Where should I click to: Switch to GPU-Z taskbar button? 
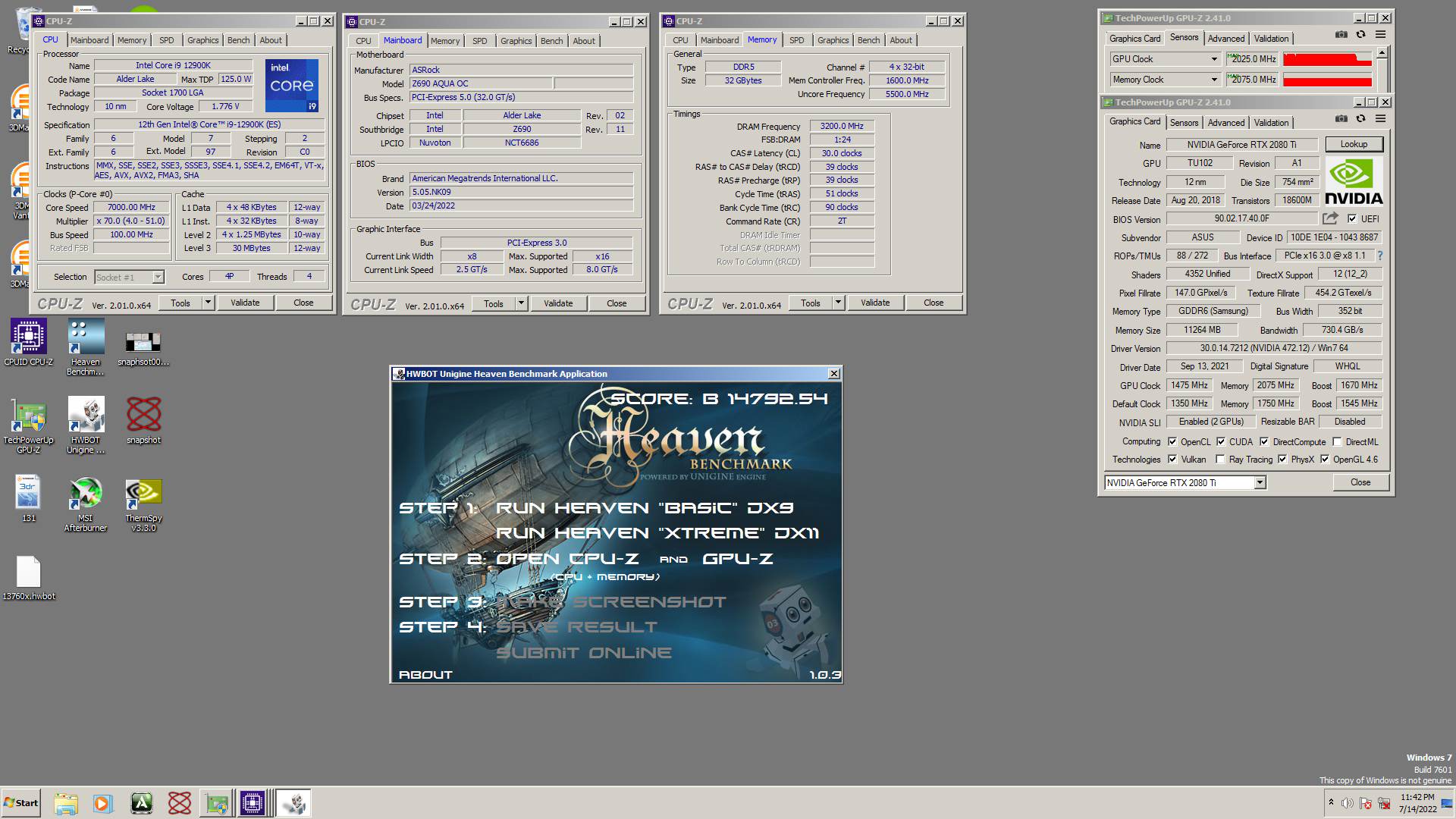(217, 803)
